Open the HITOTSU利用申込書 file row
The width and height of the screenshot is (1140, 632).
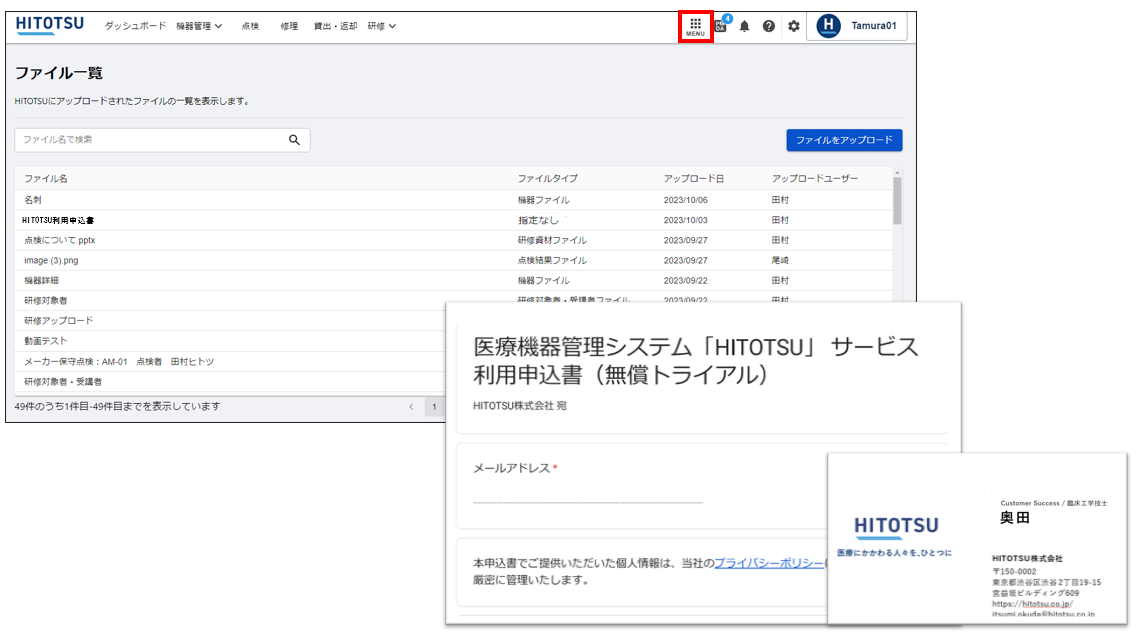tap(453, 220)
